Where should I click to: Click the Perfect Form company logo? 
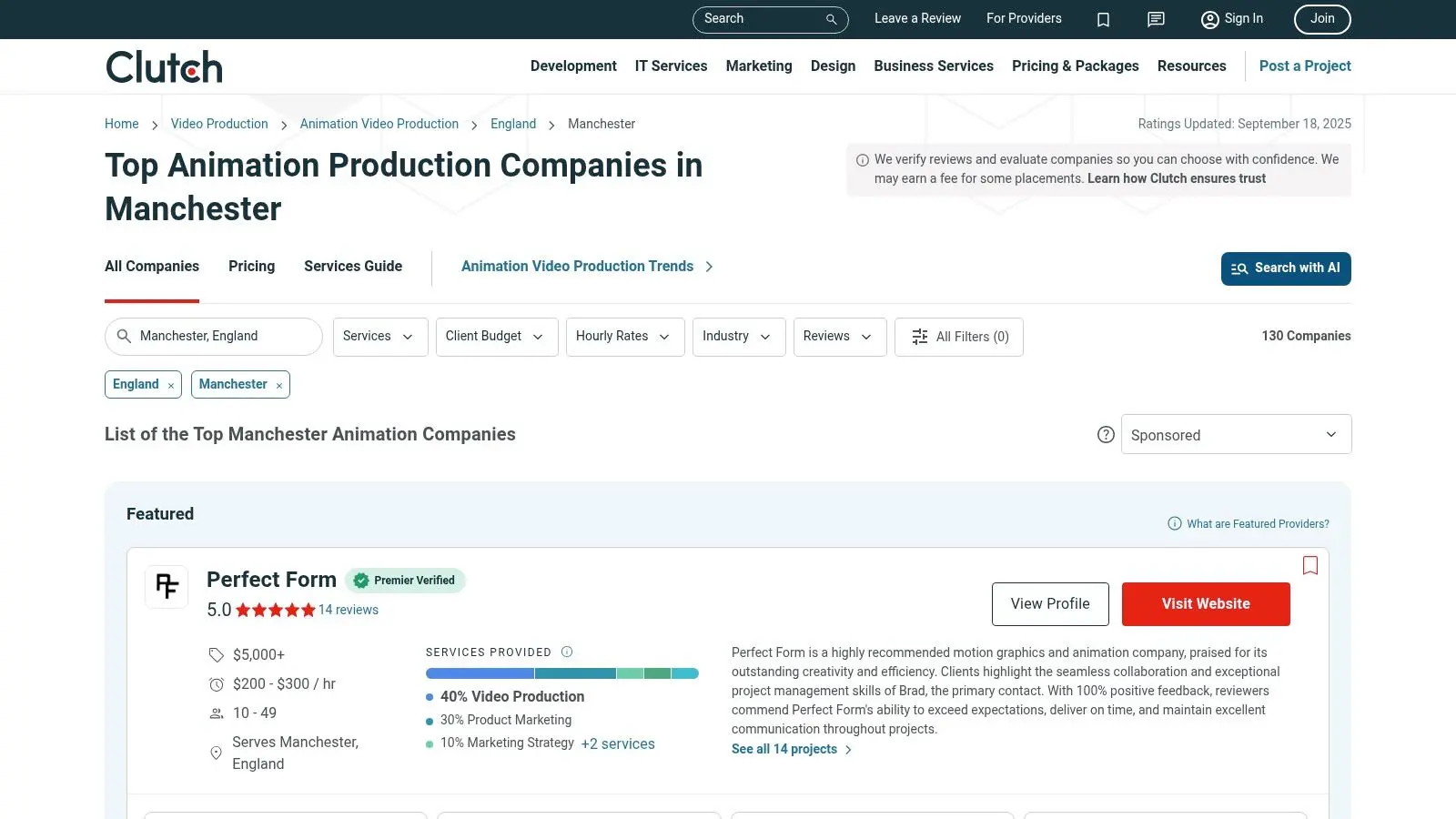click(x=167, y=587)
